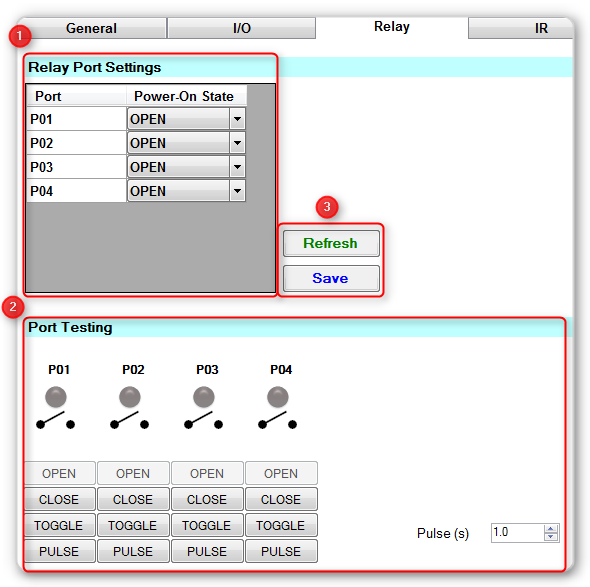590x587 pixels.
Task: Switch to the General tab
Action: pyautogui.click(x=91, y=28)
